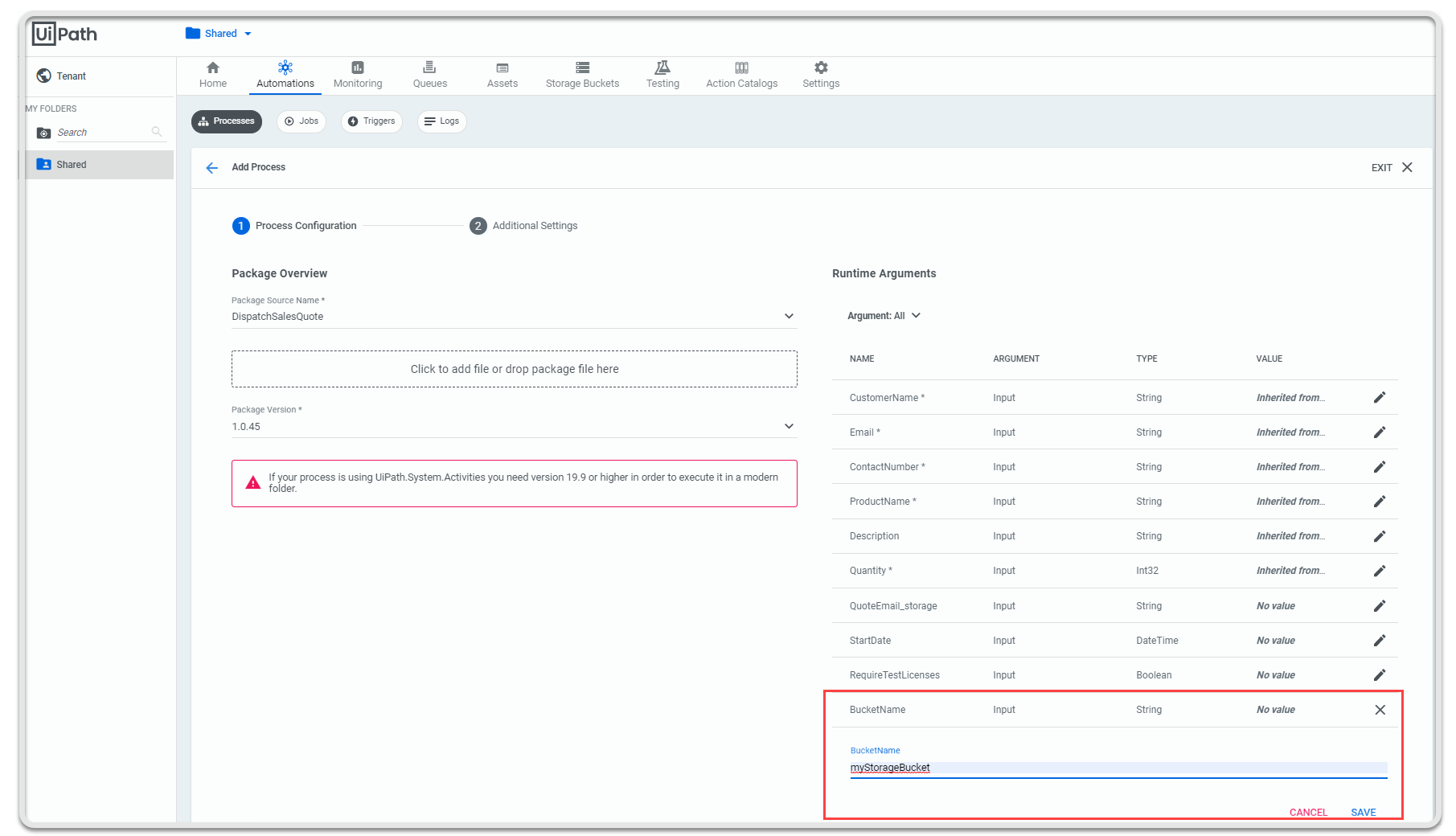Screen dimensions: 1456x836
Task: Cancel the BucketName argument edit
Action: [x=1308, y=812]
